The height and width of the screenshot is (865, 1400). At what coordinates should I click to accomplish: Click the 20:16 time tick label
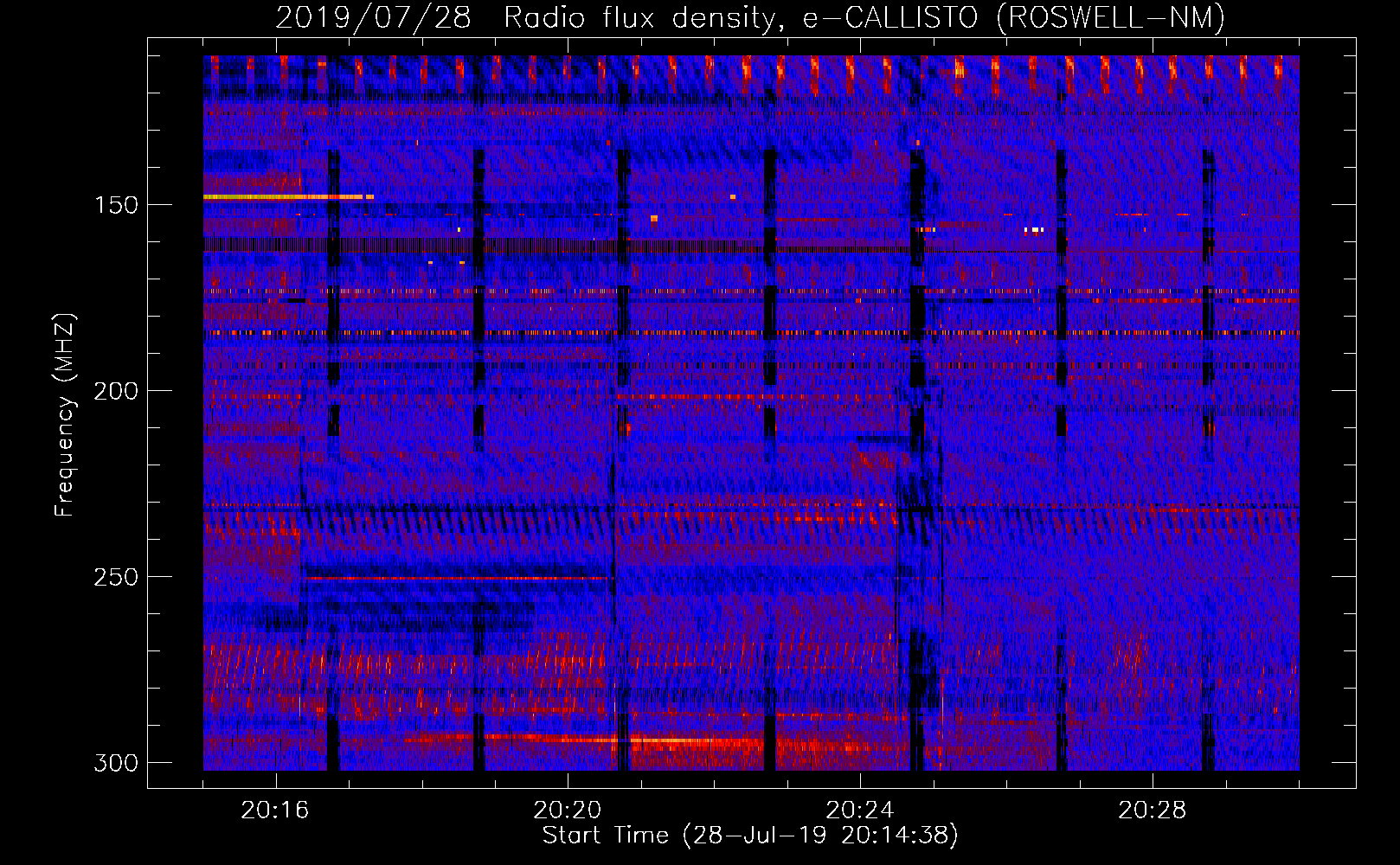click(275, 810)
